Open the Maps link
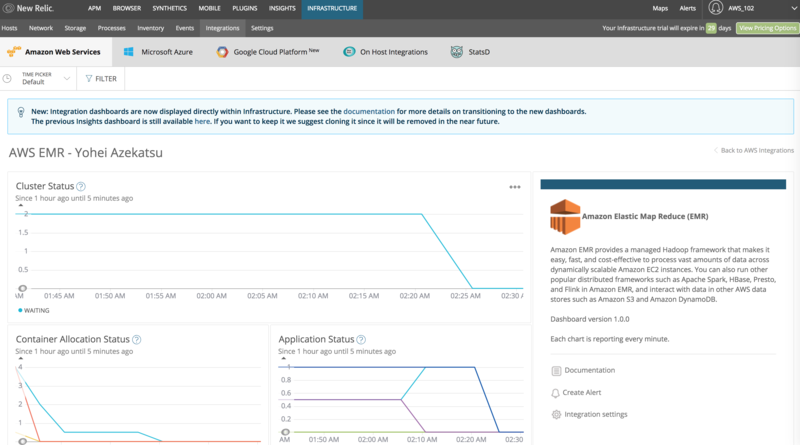The width and height of the screenshot is (800, 445). pos(660,8)
